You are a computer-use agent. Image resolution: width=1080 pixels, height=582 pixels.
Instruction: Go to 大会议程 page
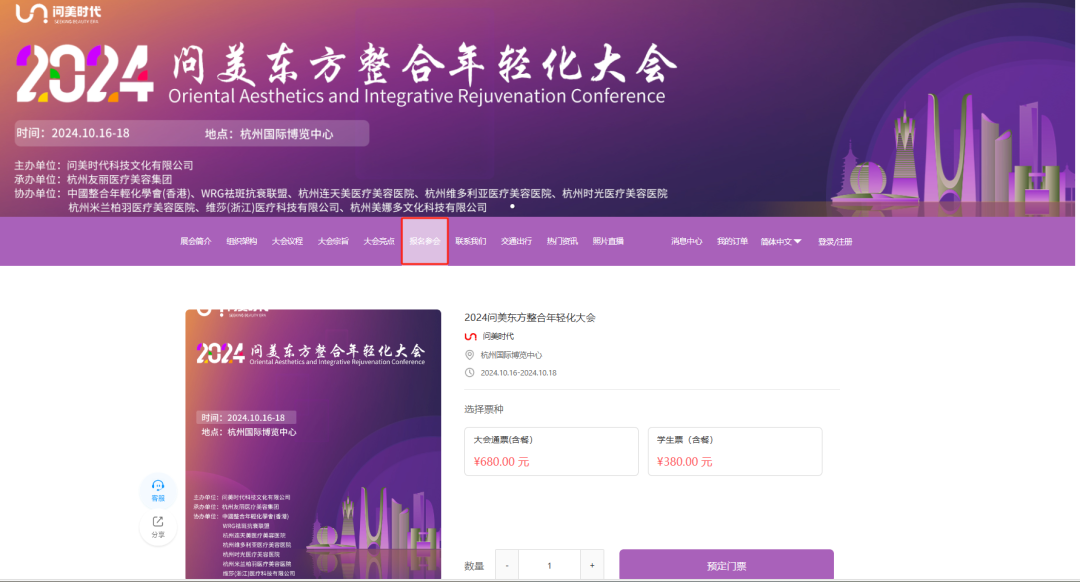(287, 242)
